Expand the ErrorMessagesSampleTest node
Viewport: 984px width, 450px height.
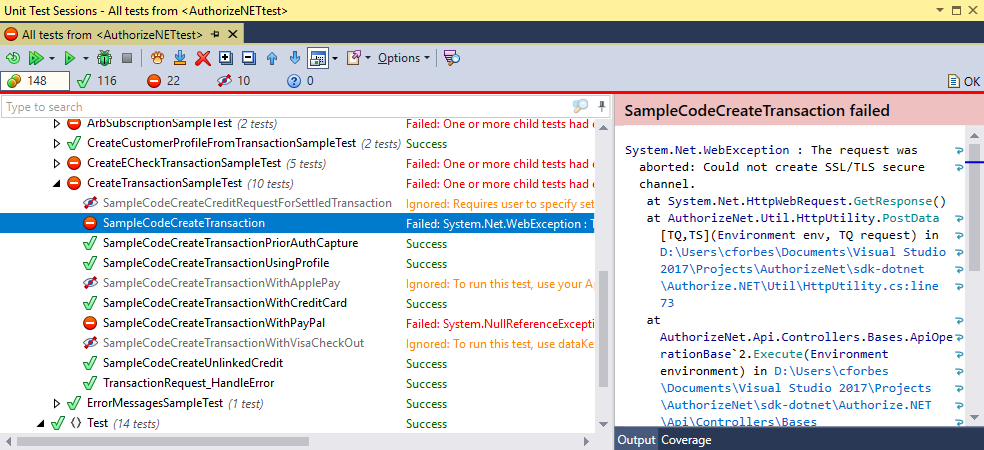[58, 403]
